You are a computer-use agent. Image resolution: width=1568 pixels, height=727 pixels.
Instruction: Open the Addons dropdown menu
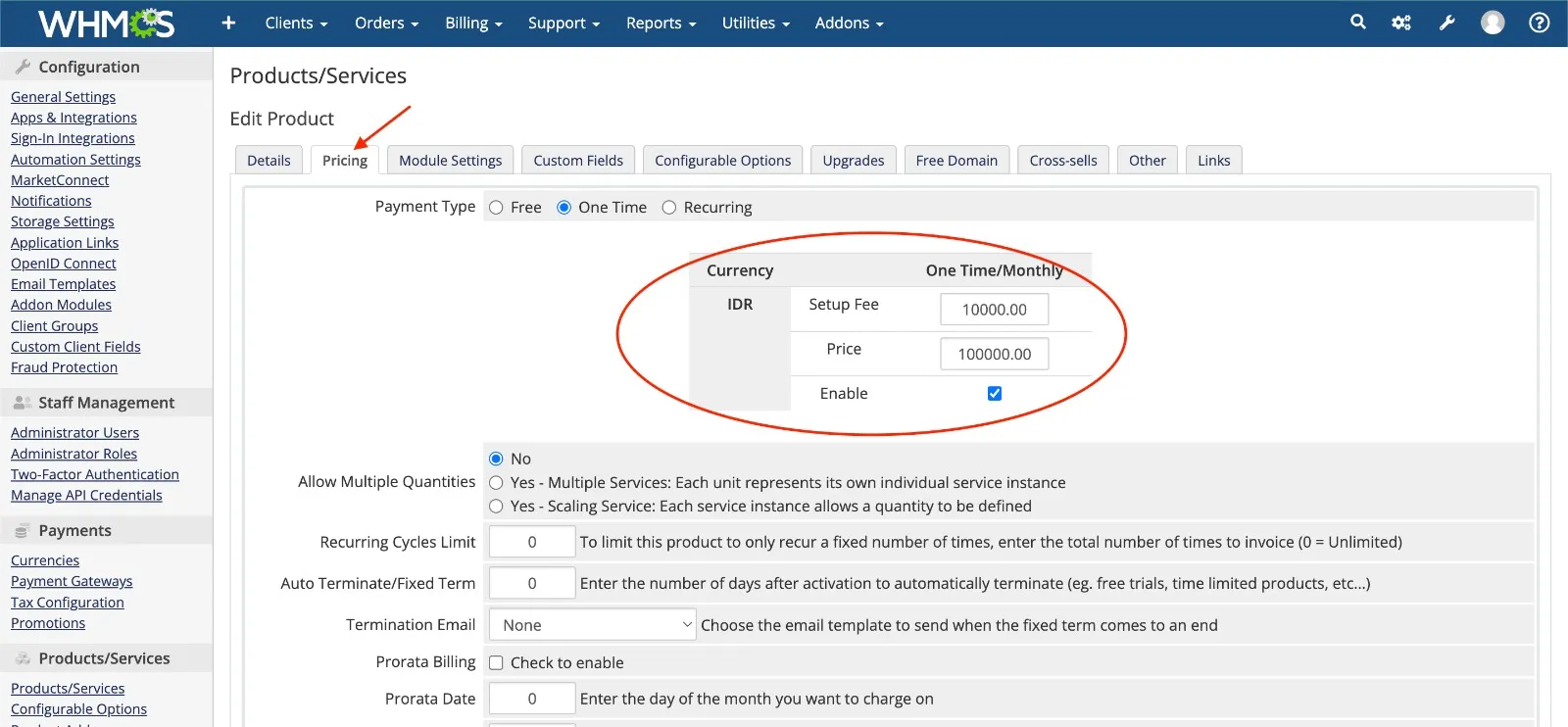[x=849, y=23]
